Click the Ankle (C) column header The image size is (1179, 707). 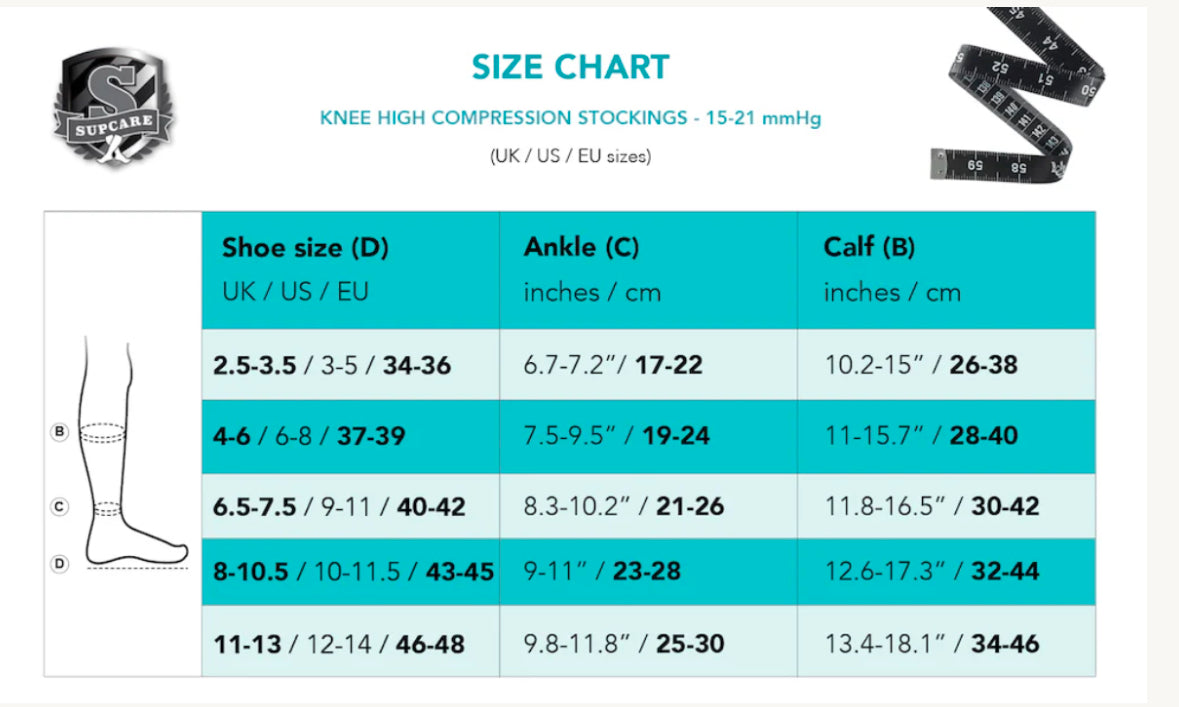click(x=581, y=247)
